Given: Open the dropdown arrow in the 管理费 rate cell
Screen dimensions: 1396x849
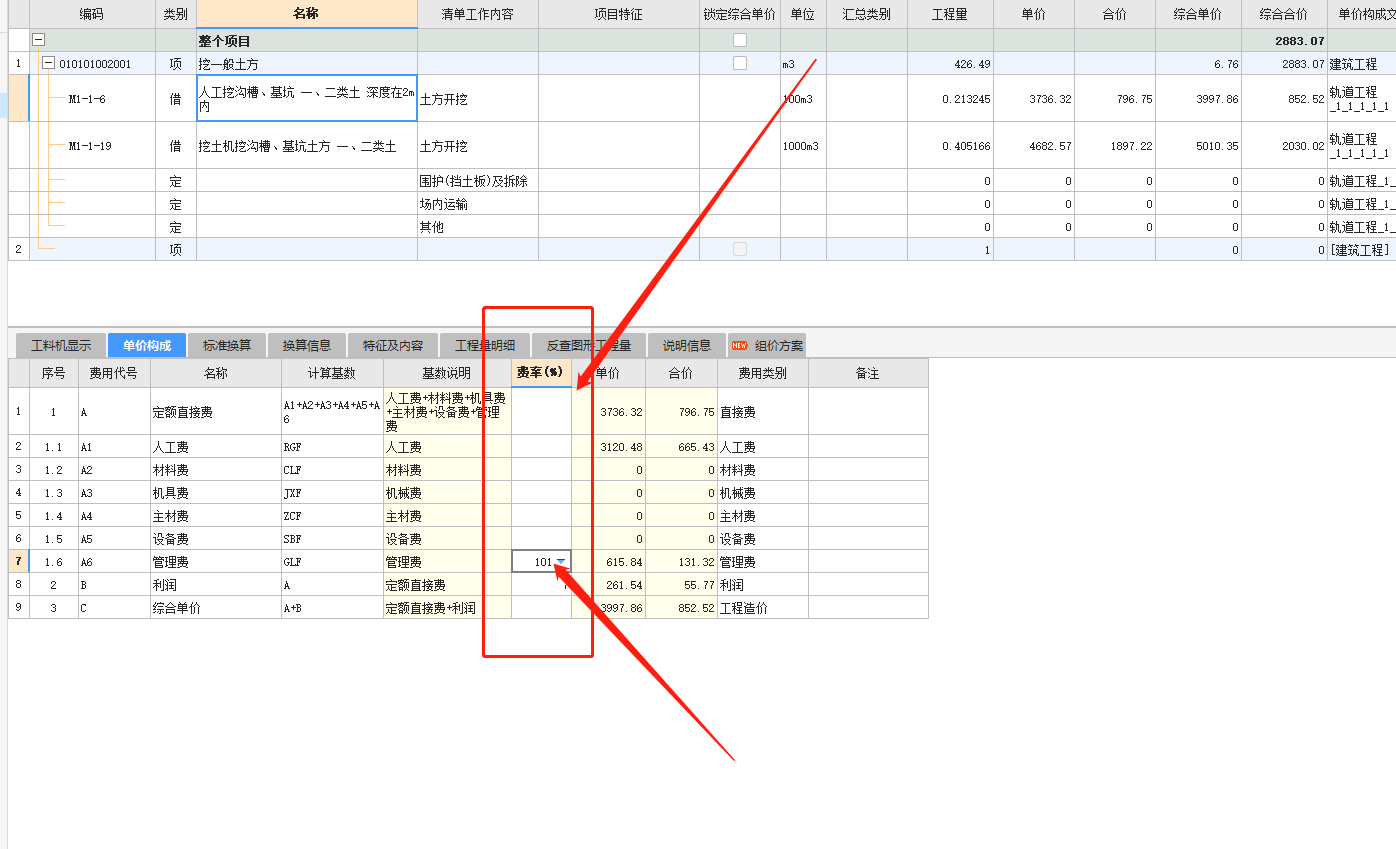Looking at the screenshot, I should coord(561,562).
